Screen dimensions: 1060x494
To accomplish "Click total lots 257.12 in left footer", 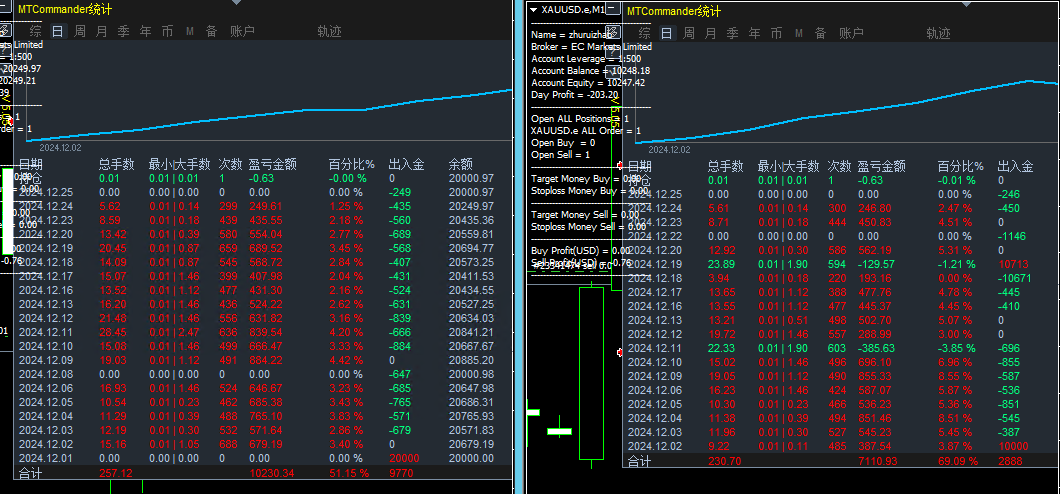I will click(116, 473).
